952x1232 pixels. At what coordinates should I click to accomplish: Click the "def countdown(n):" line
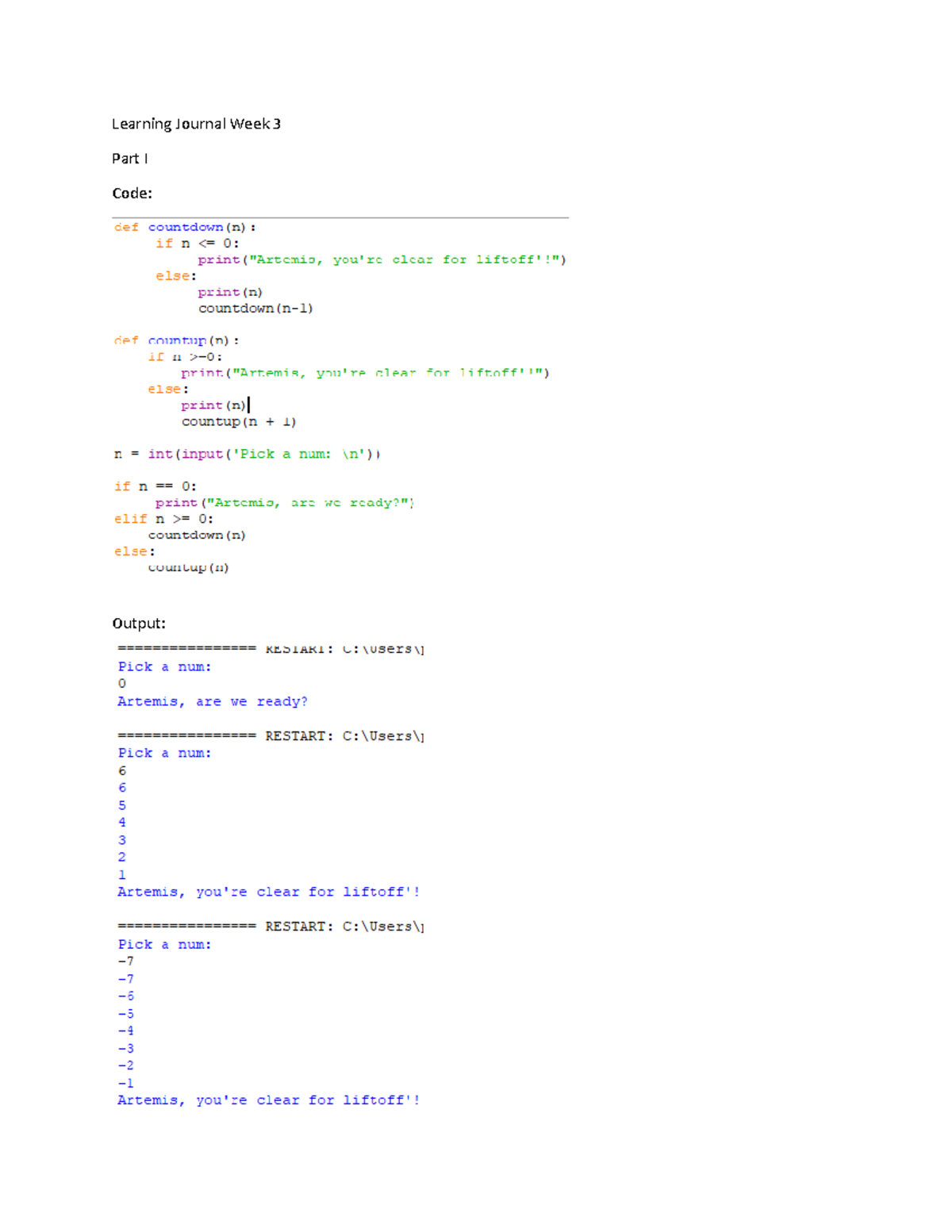click(x=185, y=228)
